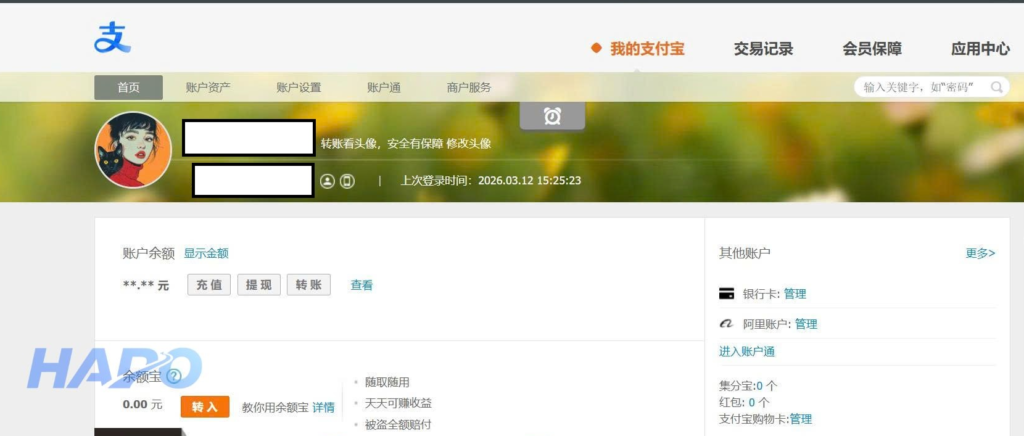Viewport: 1024px width, 436px height.
Task: Click the 修改头像 link
Action: tap(469, 144)
